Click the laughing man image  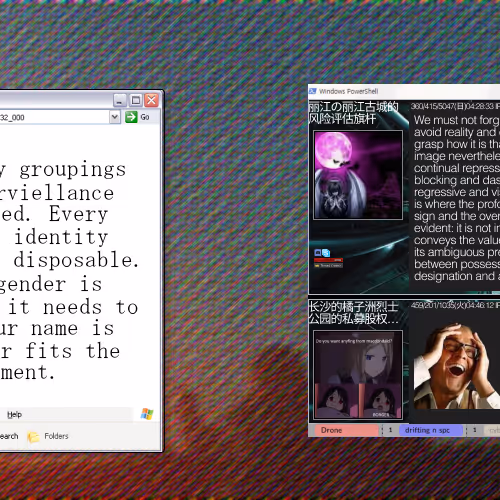(457, 366)
